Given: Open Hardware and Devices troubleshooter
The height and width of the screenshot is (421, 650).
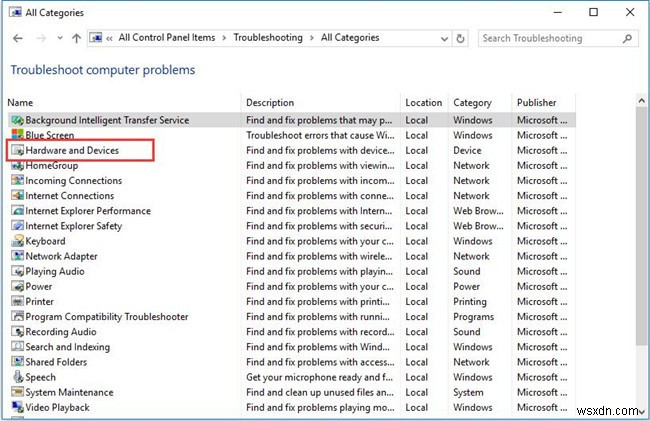Looking at the screenshot, I should click(72, 150).
